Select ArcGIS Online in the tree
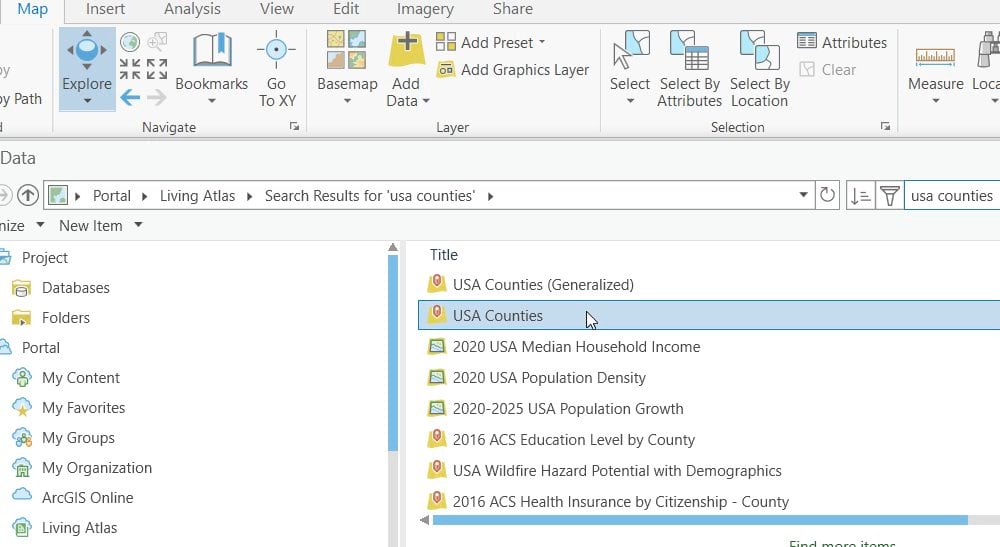The image size is (1000, 547). (x=87, y=497)
